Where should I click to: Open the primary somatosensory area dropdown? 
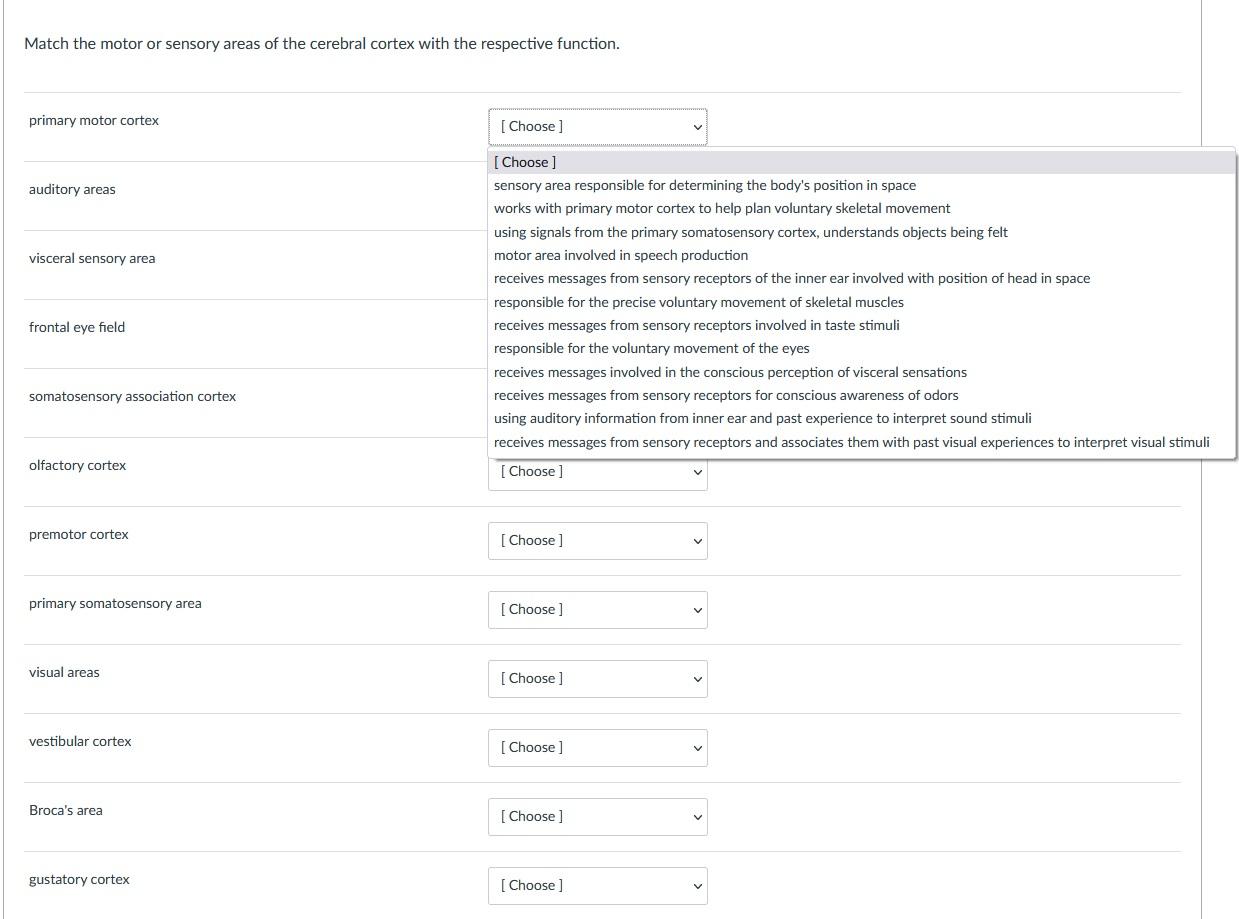pos(597,610)
